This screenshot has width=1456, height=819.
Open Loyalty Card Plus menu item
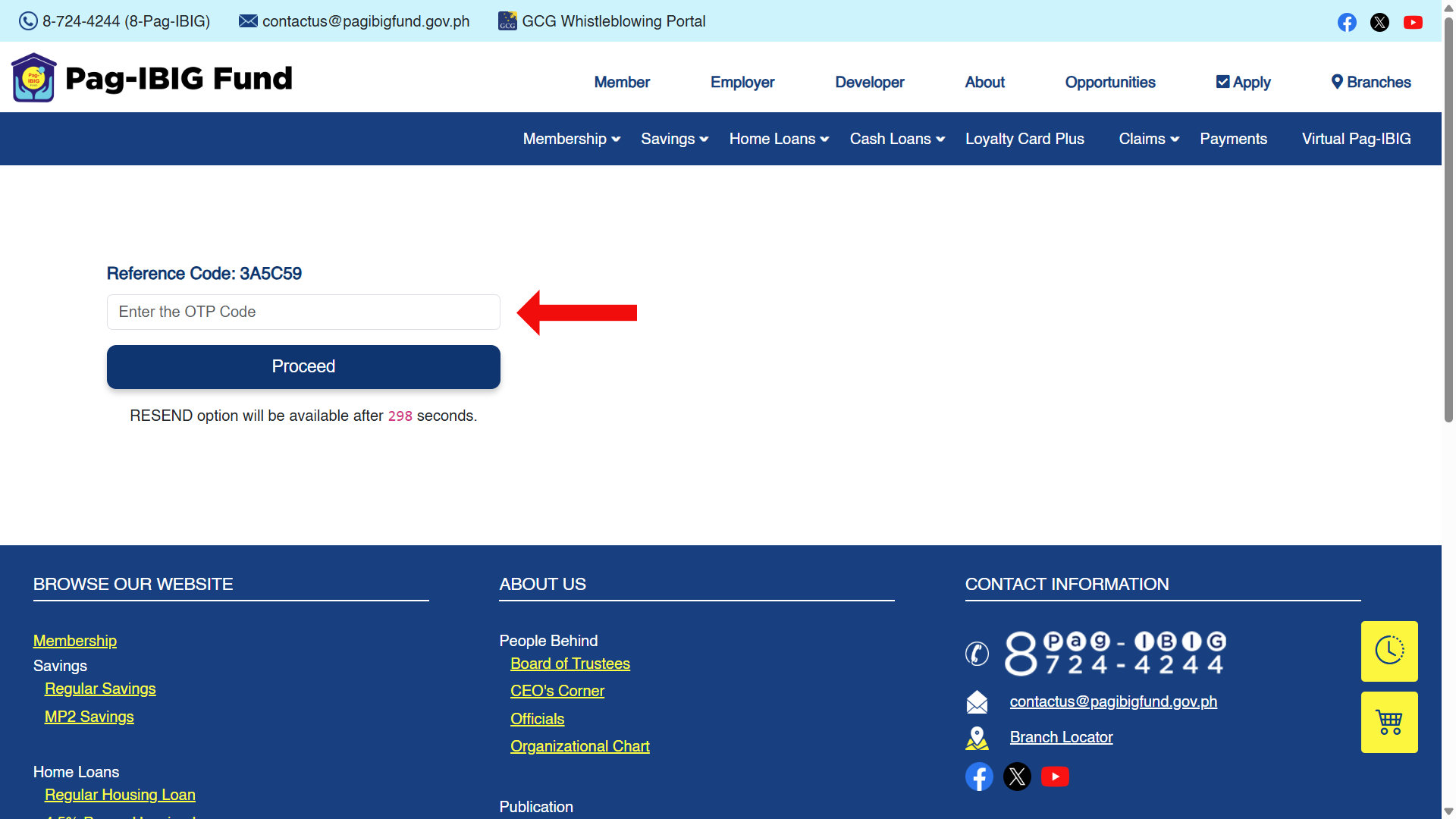(x=1025, y=139)
